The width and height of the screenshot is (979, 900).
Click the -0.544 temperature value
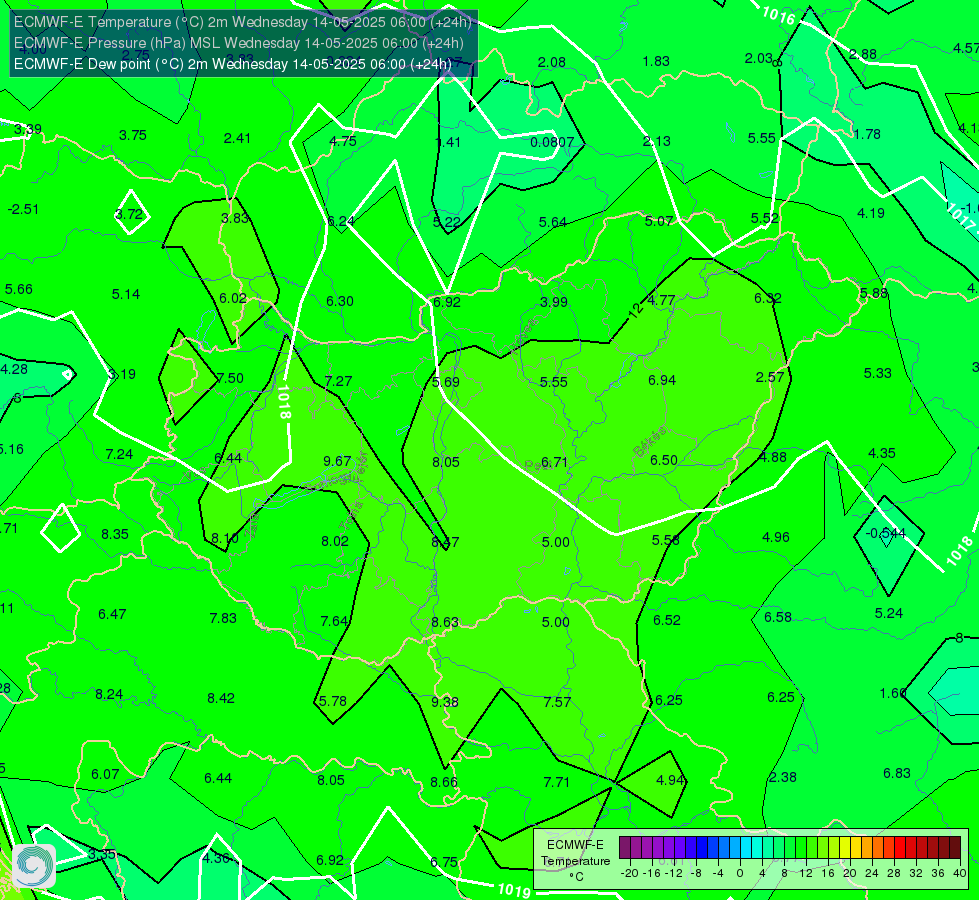coord(886,533)
